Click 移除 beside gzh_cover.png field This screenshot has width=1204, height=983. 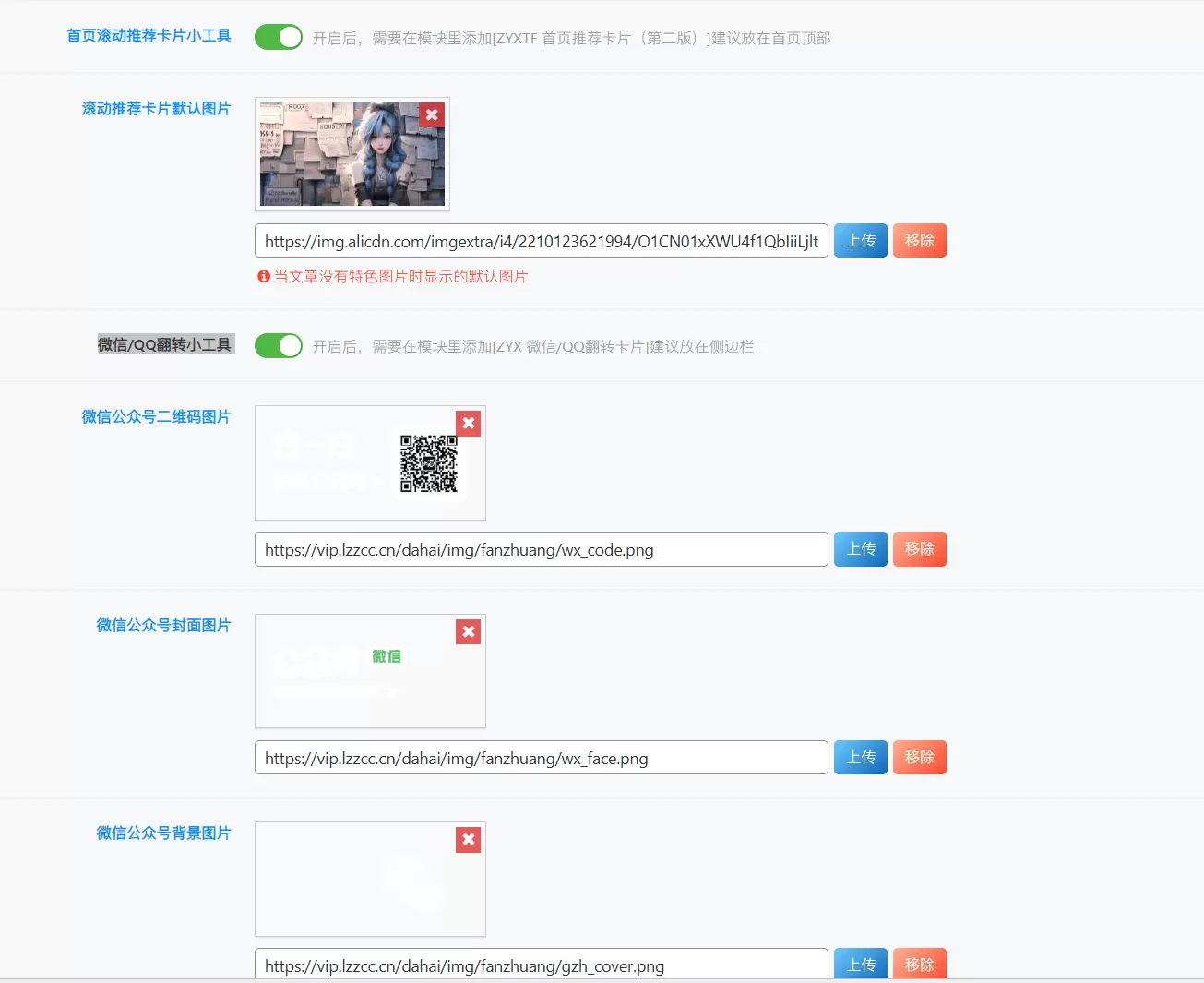[x=920, y=964]
